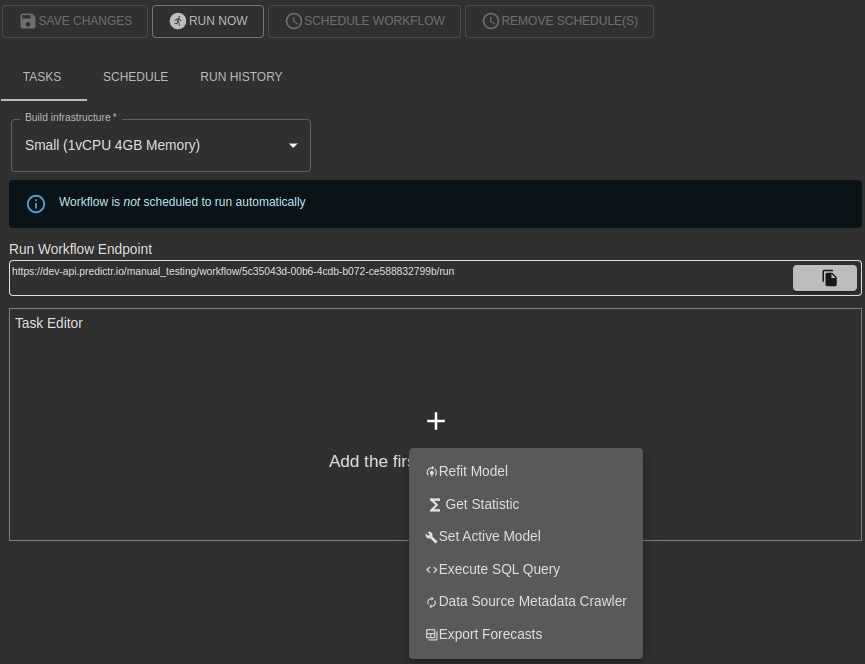
Task: Select Execute SQL Query menu entry
Action: point(526,569)
